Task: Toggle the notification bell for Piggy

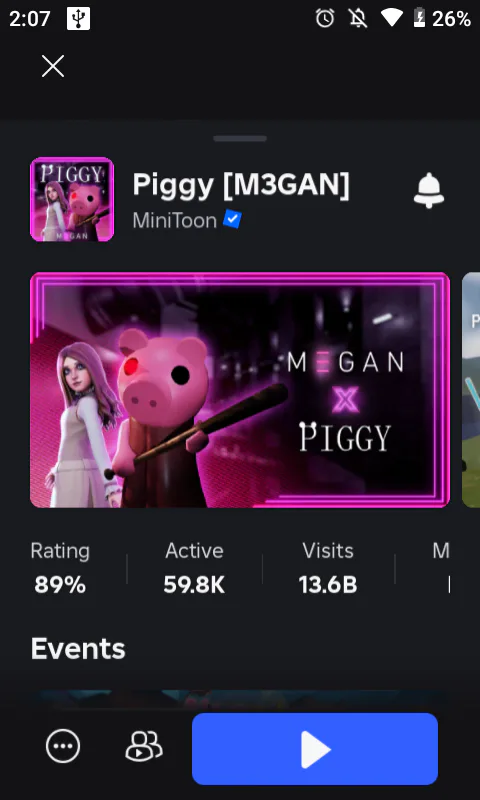Action: (x=428, y=190)
